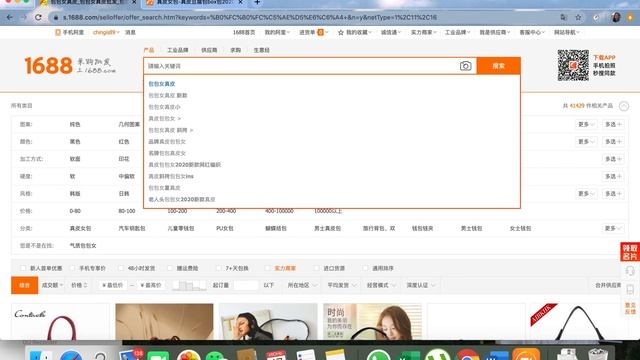This screenshot has height=360, width=640.
Task: Check the 新人首单优惠 checkbox
Action: coord(23,268)
